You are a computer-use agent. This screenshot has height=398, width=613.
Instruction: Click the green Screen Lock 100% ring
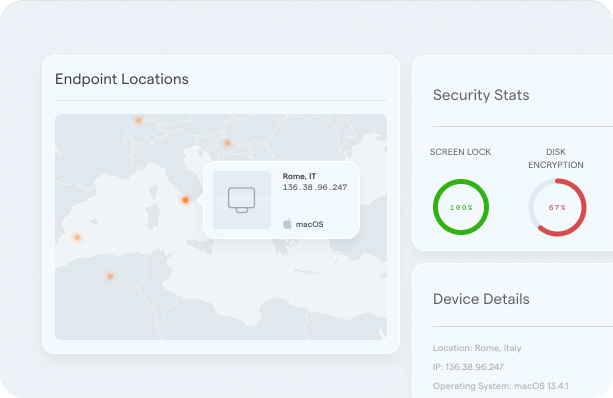pyautogui.click(x=461, y=207)
